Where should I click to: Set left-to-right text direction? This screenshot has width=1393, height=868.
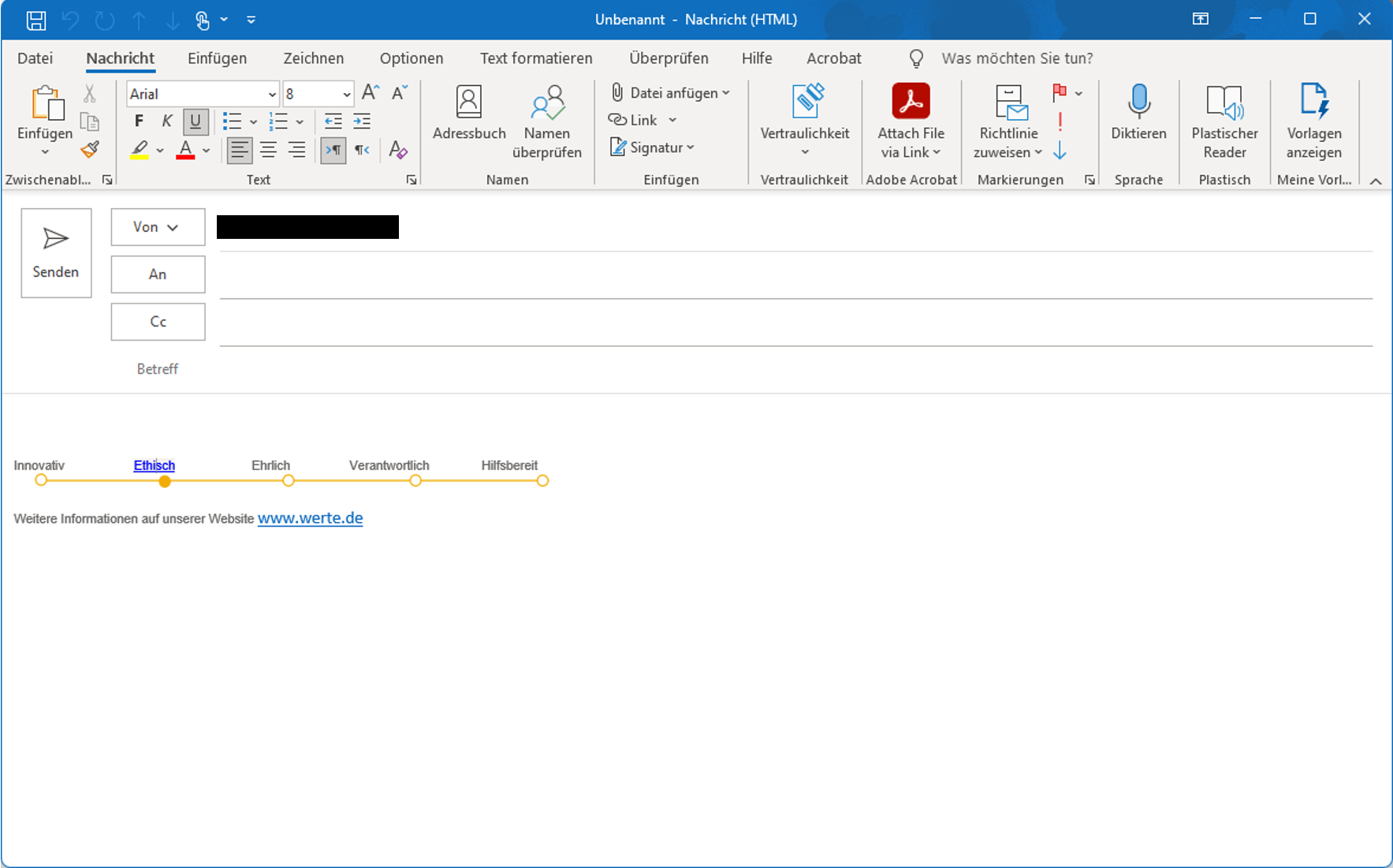(333, 150)
